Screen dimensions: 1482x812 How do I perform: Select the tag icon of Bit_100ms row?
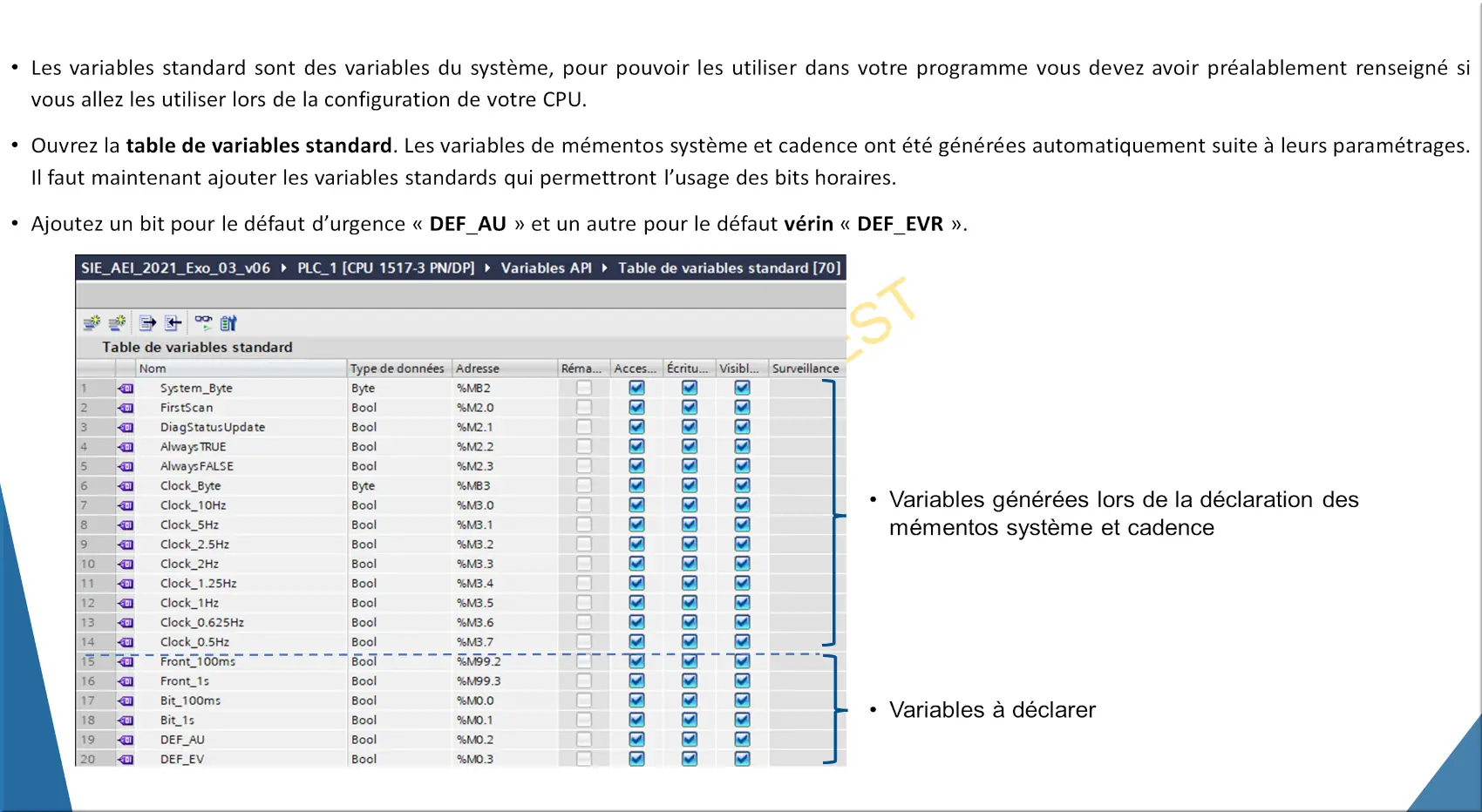[x=126, y=700]
